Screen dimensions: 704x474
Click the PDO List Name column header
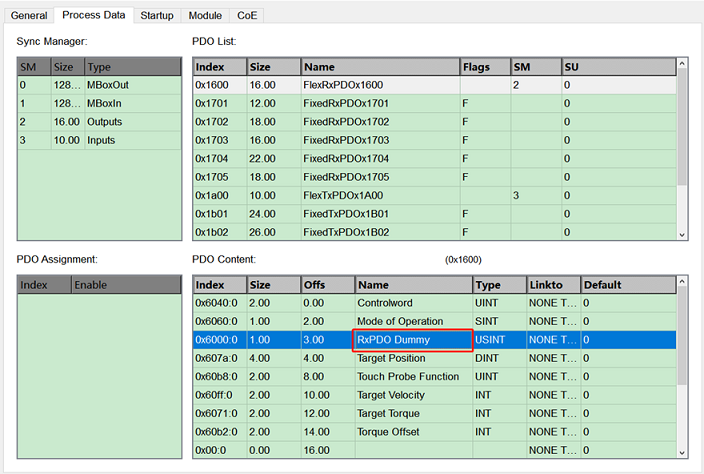pyautogui.click(x=380, y=67)
